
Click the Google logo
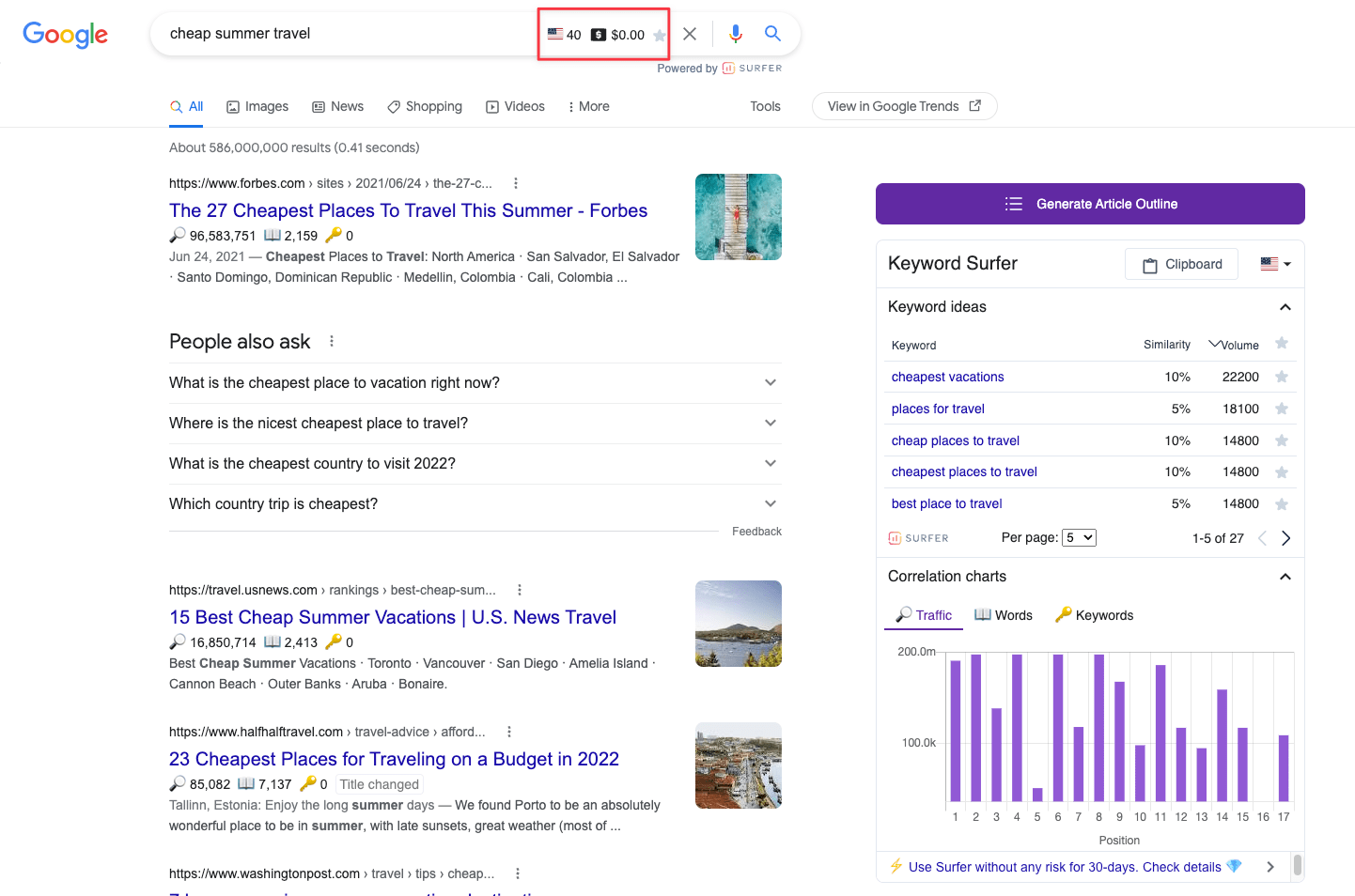point(65,35)
